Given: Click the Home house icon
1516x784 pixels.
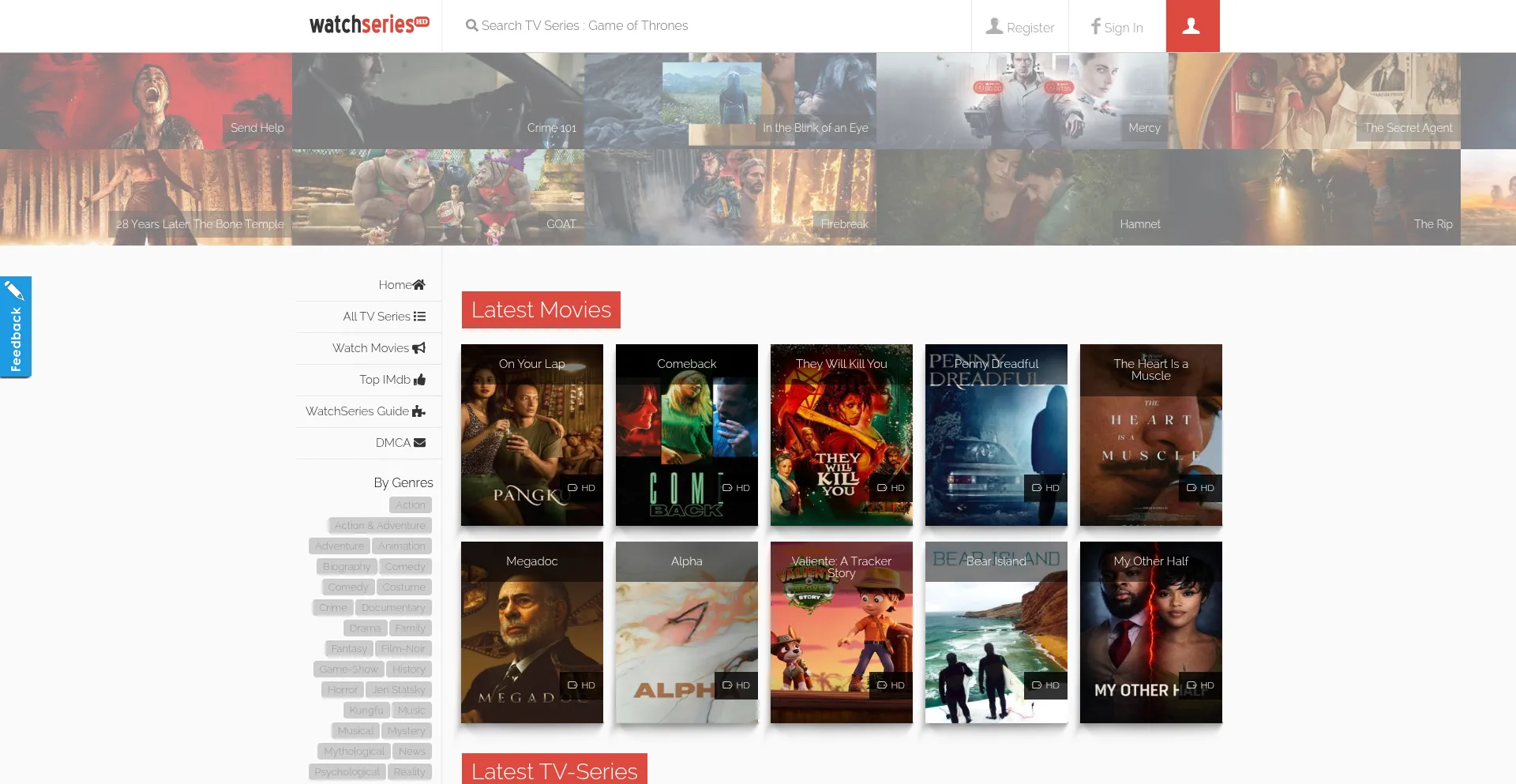Looking at the screenshot, I should coord(419,284).
